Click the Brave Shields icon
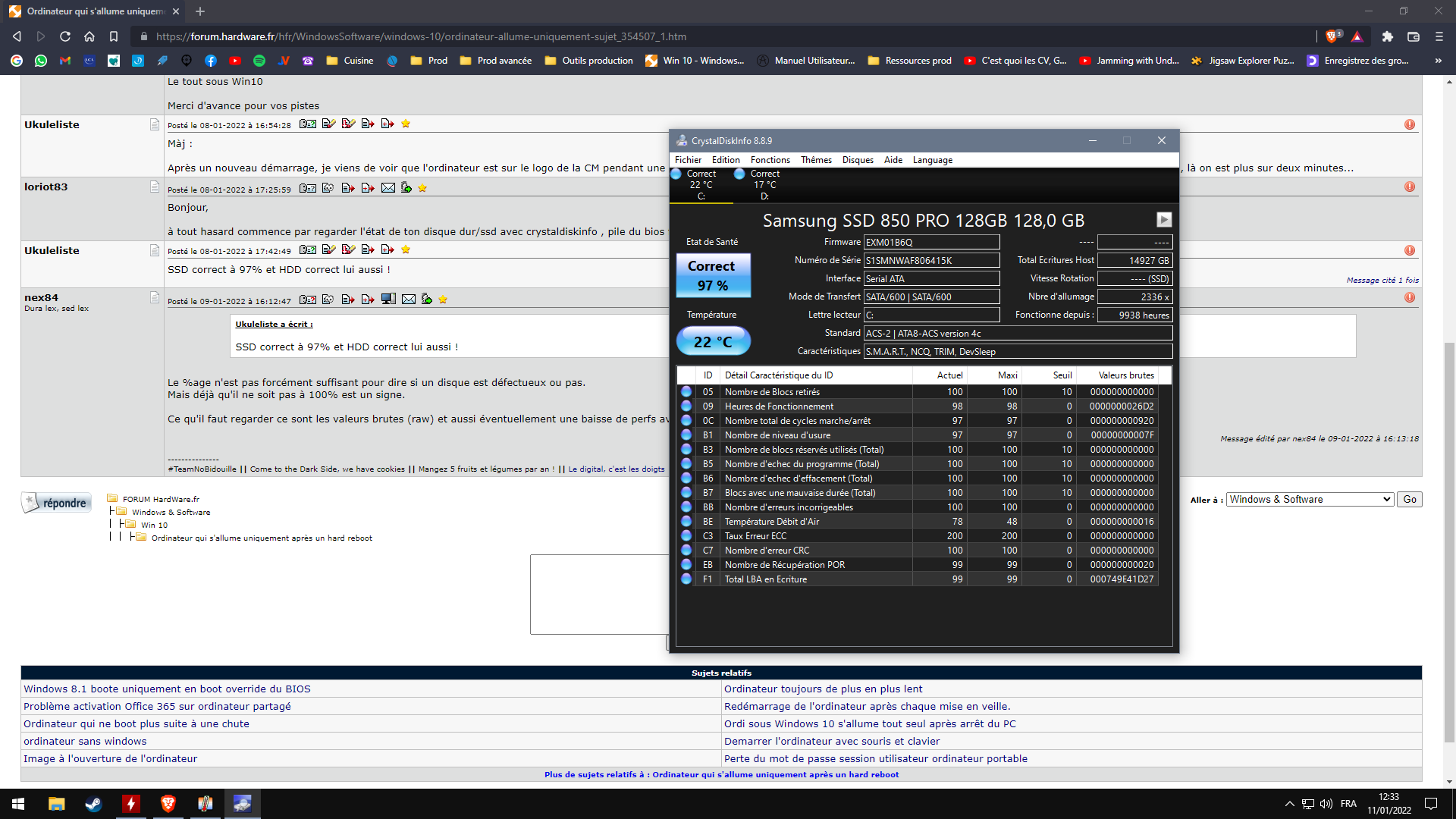1456x819 pixels. pos(1332,36)
